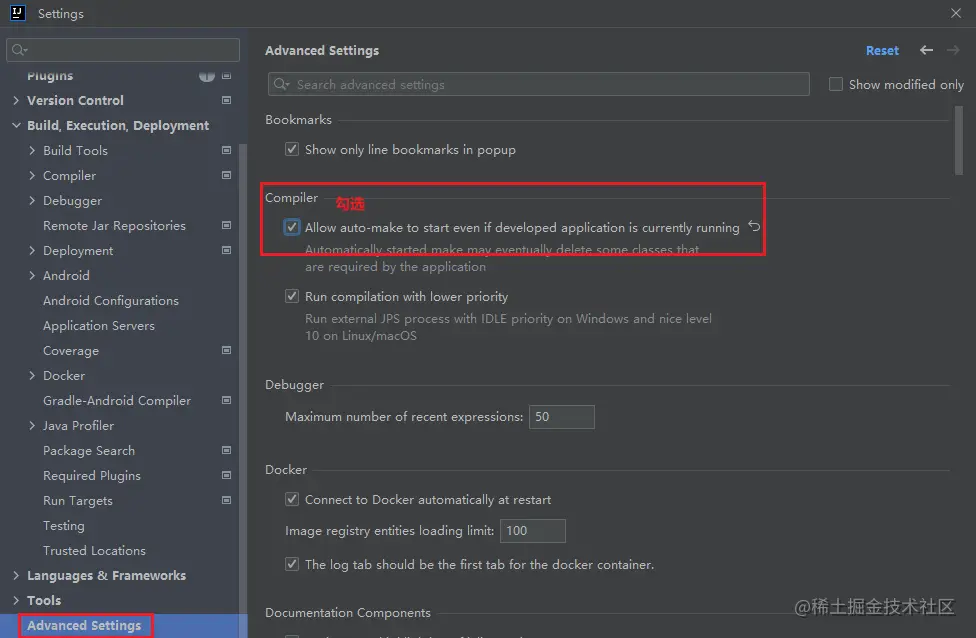This screenshot has width=976, height=638.
Task: Click the project-level icon next to Package Search
Action: (227, 450)
